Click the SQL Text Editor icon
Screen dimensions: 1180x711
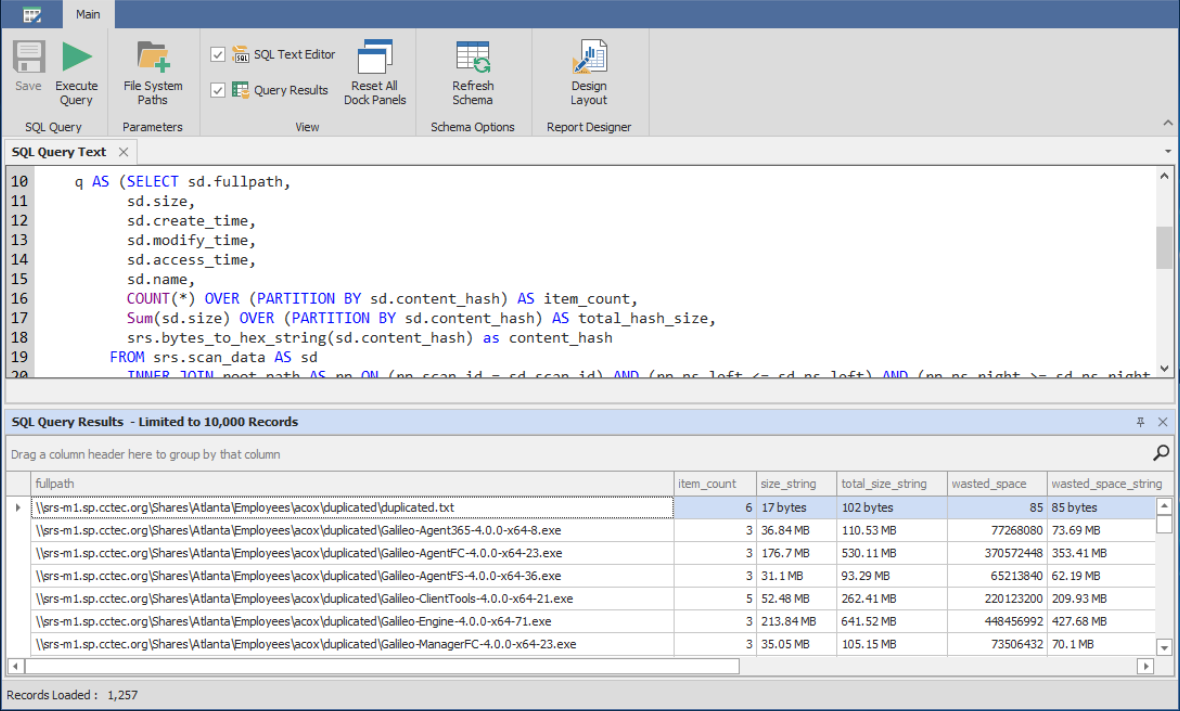pyautogui.click(x=240, y=54)
